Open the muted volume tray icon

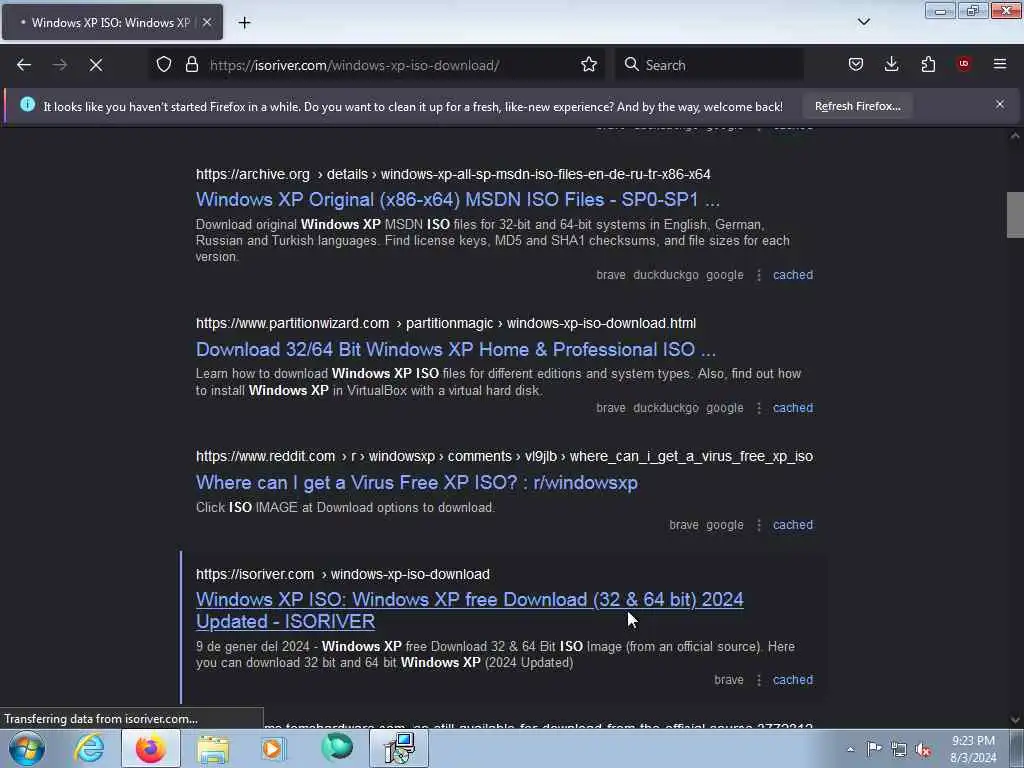point(923,750)
